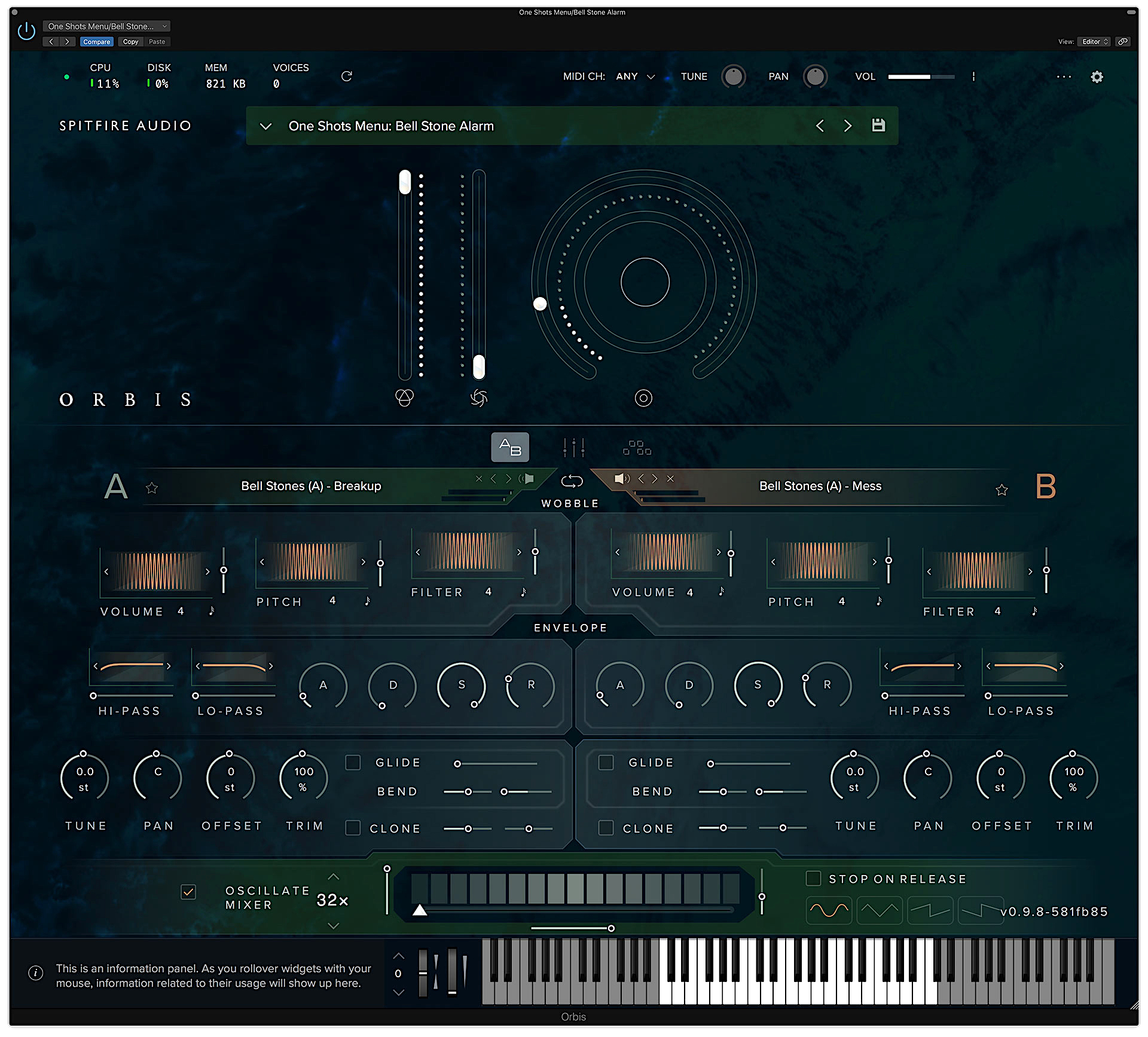Switch to the grid pads view icon
The image size is (1148, 1037).
pyautogui.click(x=636, y=447)
